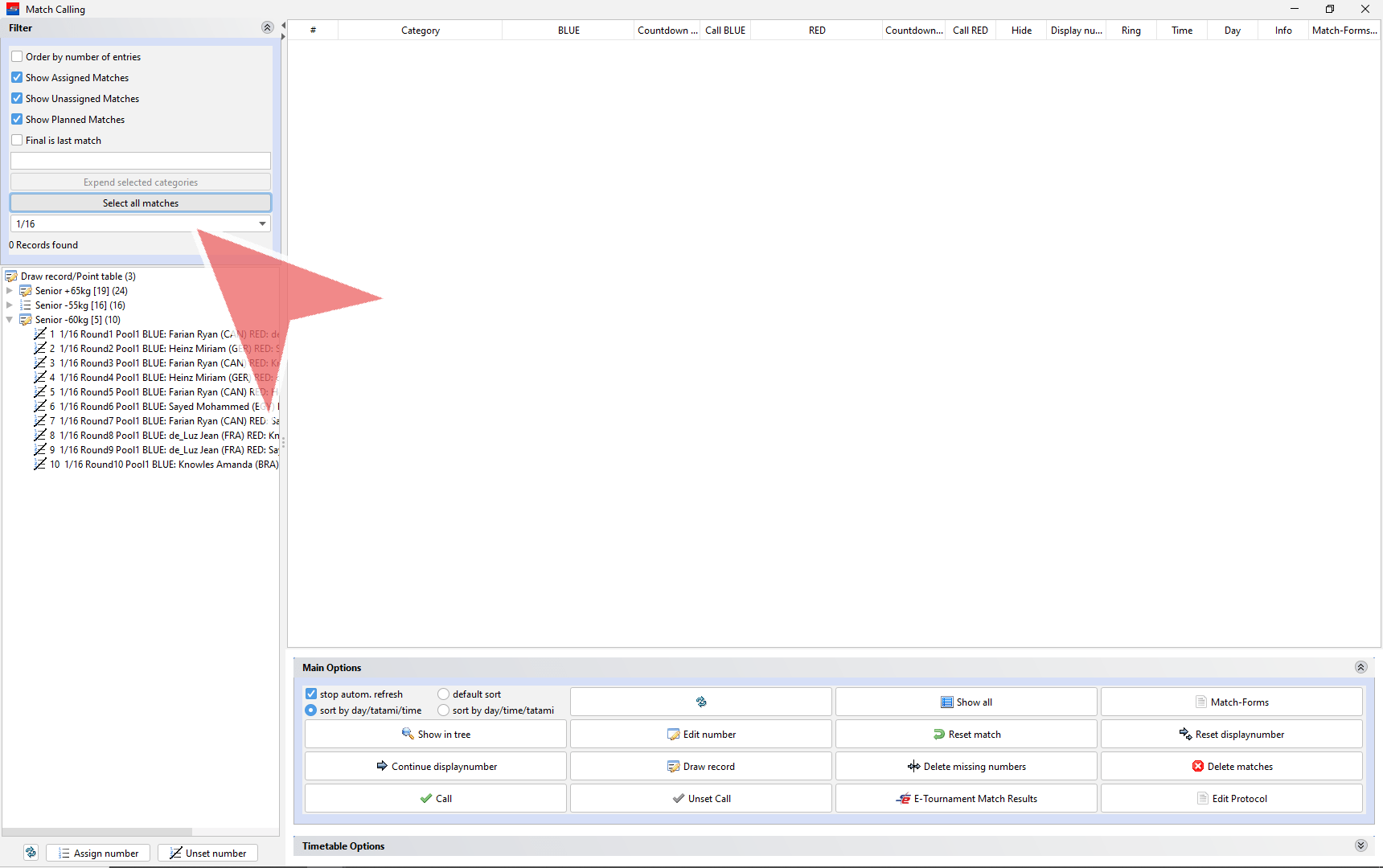
Task: Click Continue displaynumber arrow button
Action: click(435, 766)
